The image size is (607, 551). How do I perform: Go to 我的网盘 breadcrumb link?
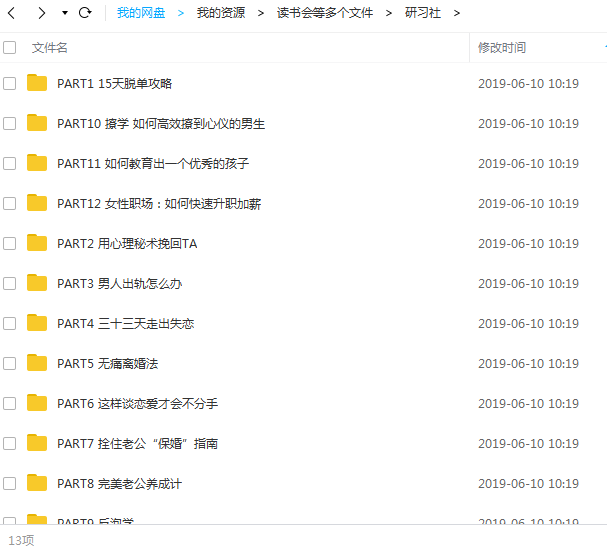pos(141,13)
